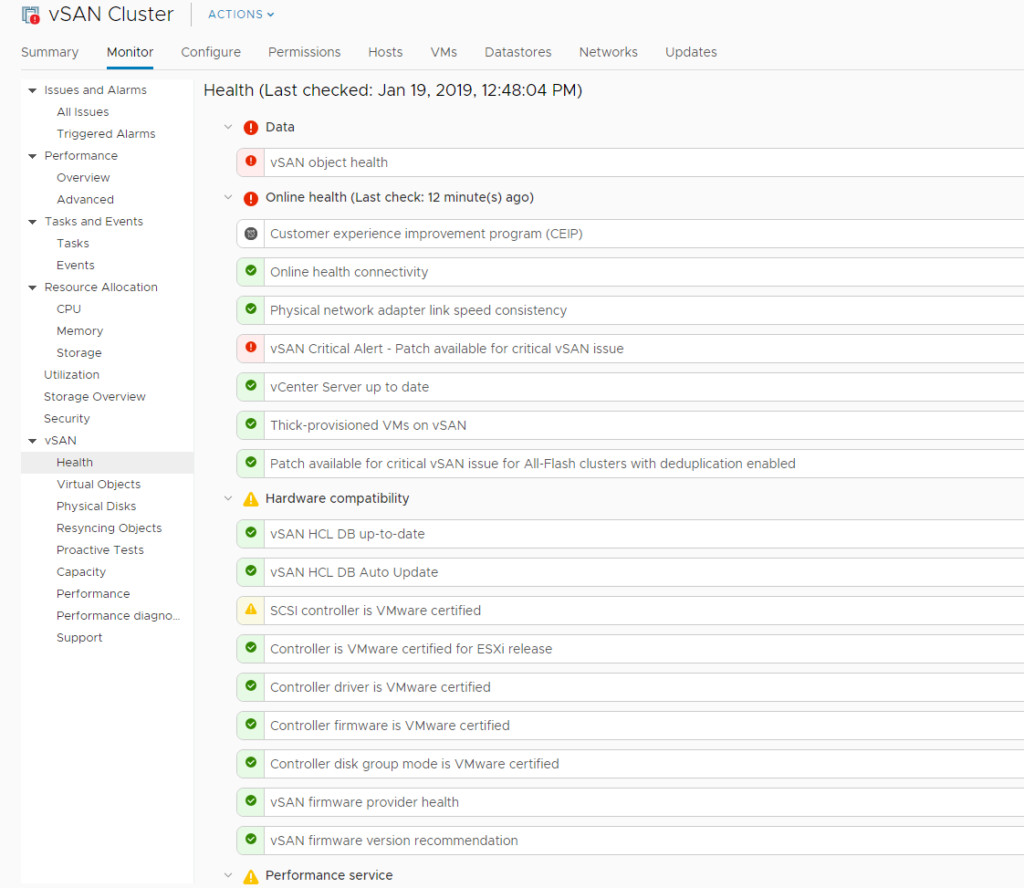Image resolution: width=1024 pixels, height=888 pixels.
Task: Click red icon of vSAN Critical Alert row
Action: [x=251, y=347]
